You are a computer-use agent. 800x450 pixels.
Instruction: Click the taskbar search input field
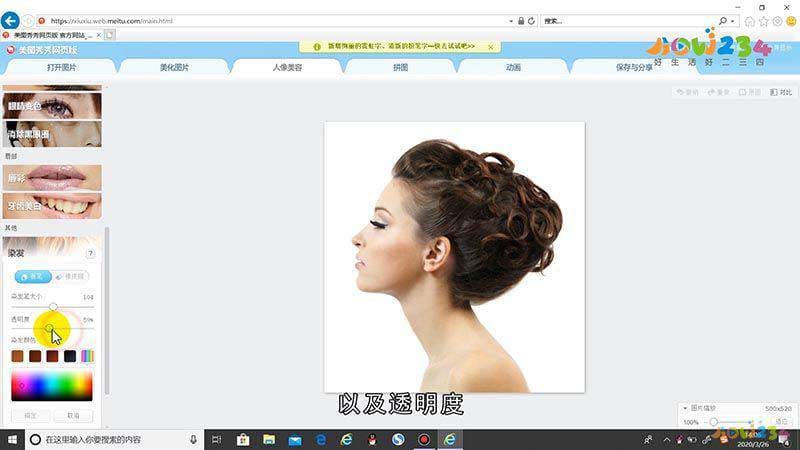(x=114, y=439)
